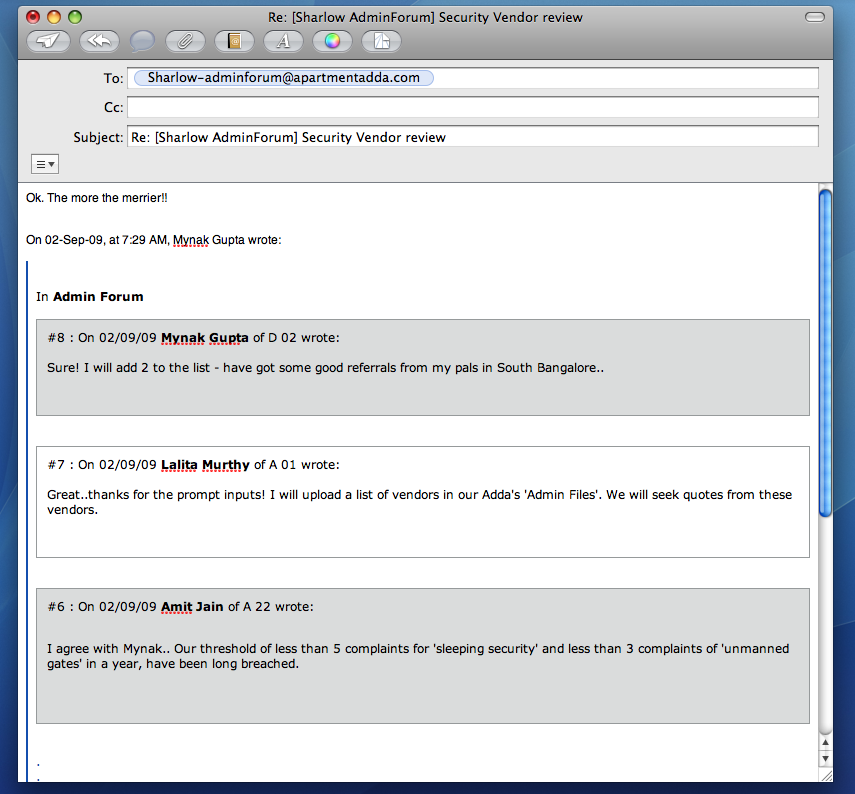Click the scrollbar up arrow
This screenshot has height=794, width=855.
[x=825, y=743]
